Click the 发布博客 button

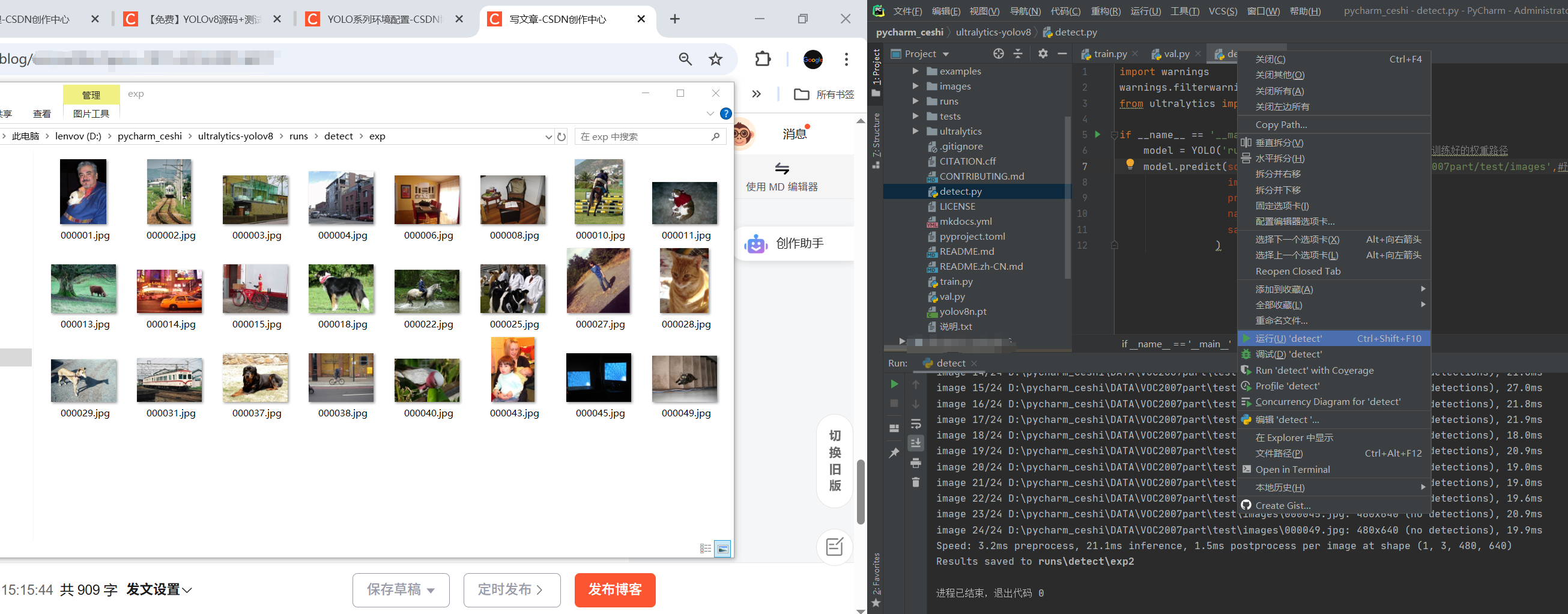(x=614, y=589)
